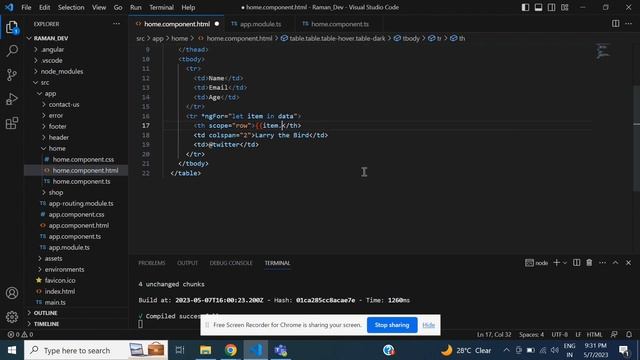Open index.html file
This screenshot has height=360, width=640.
(x=60, y=291)
